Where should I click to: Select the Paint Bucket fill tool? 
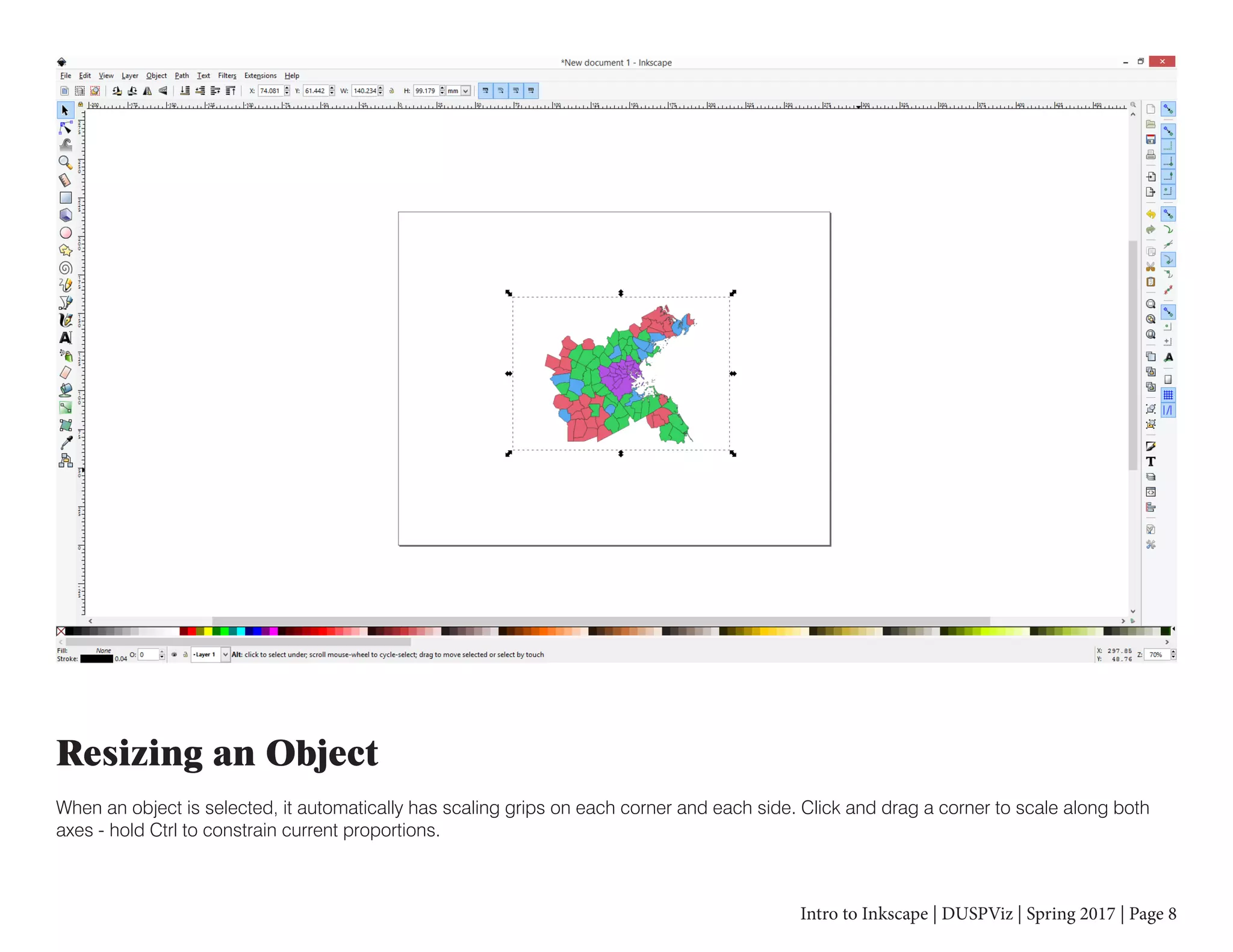[x=65, y=390]
